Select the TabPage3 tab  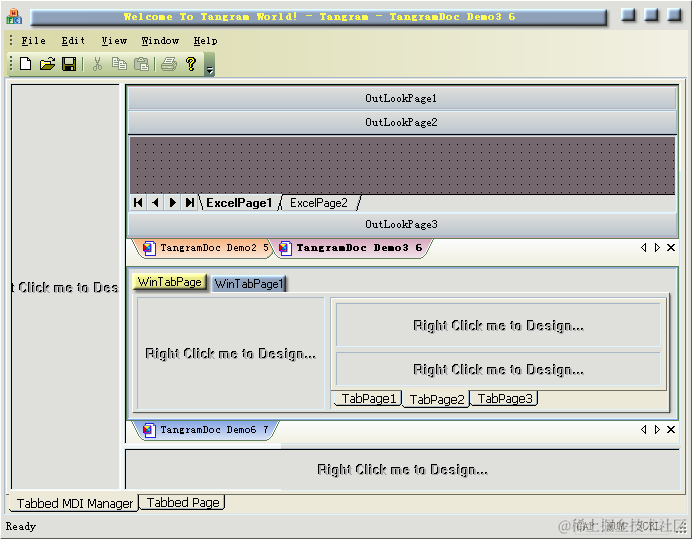tap(504, 399)
